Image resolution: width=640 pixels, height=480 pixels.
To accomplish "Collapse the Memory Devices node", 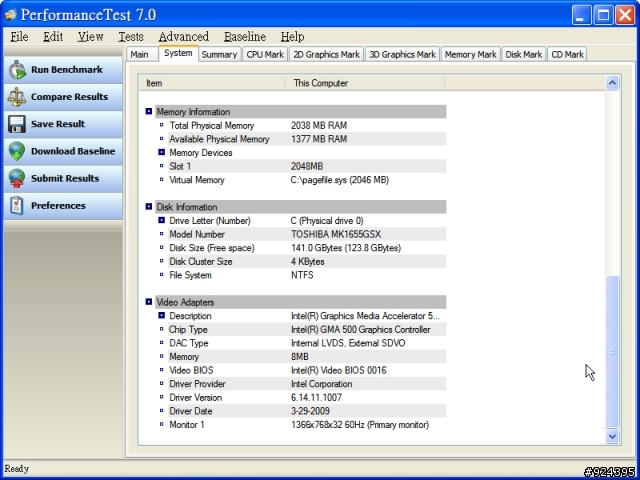I will [x=162, y=152].
